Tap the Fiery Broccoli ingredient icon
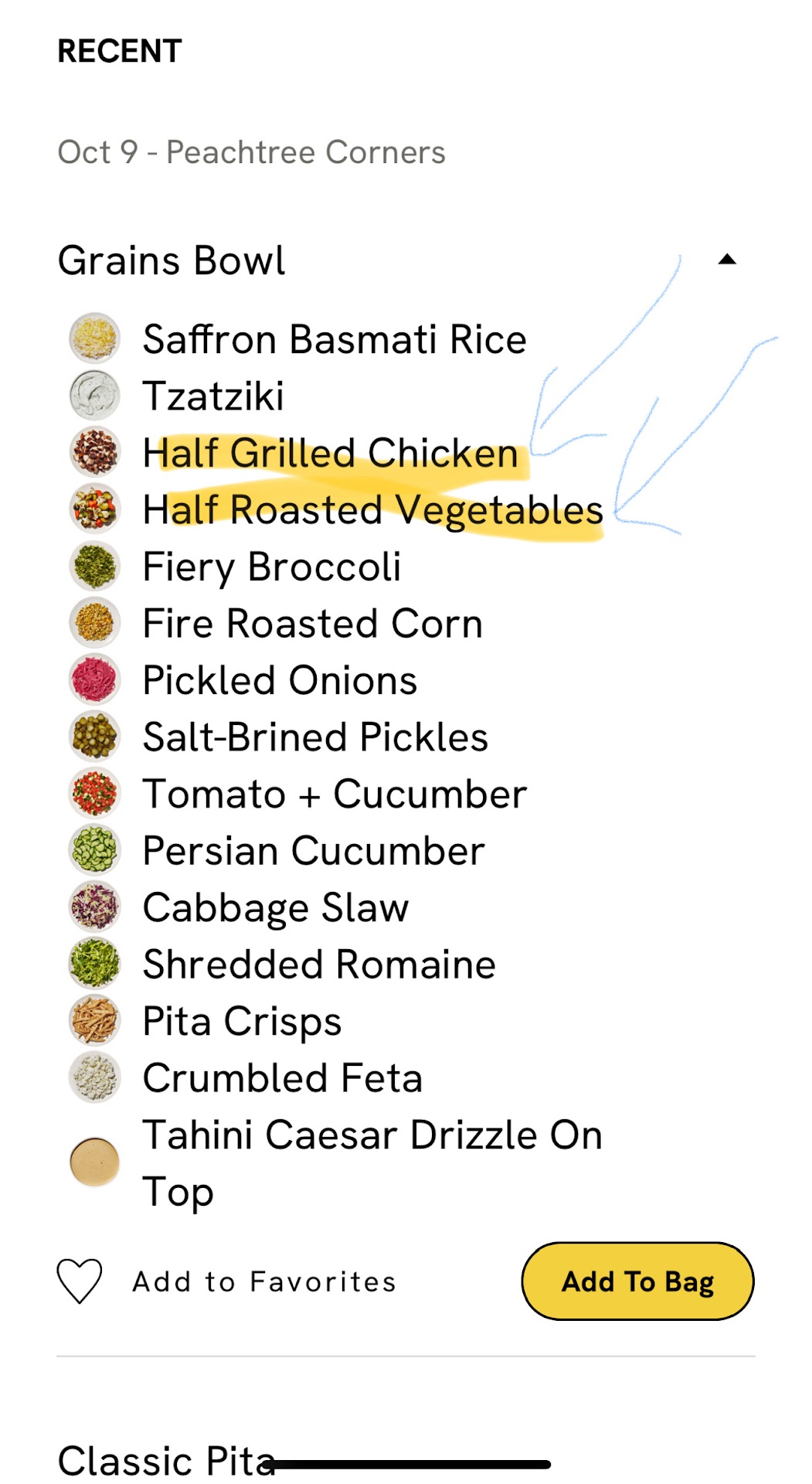The width and height of the screenshot is (812, 1484). coord(94,566)
